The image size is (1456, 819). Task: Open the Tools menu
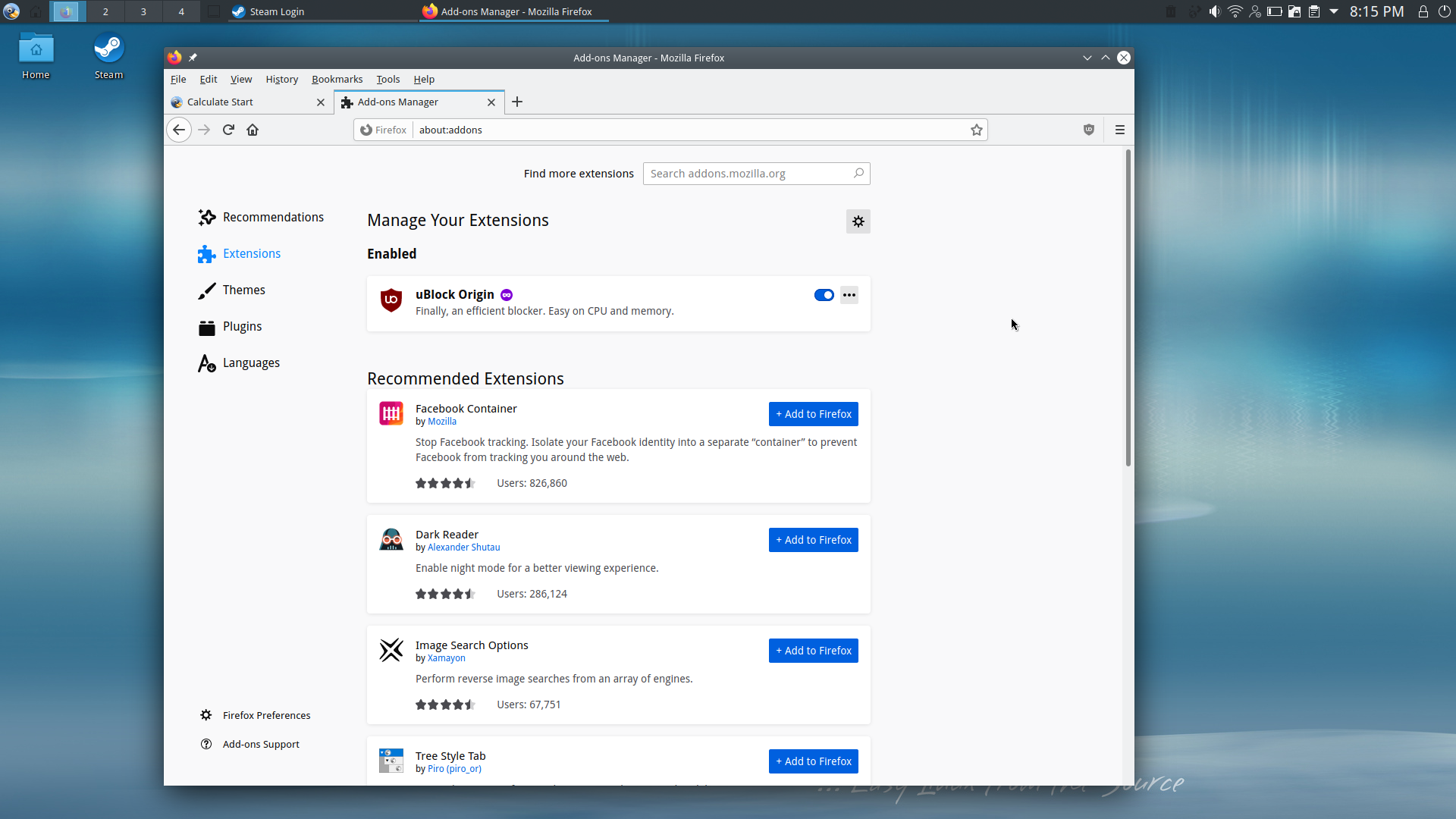pyautogui.click(x=388, y=79)
